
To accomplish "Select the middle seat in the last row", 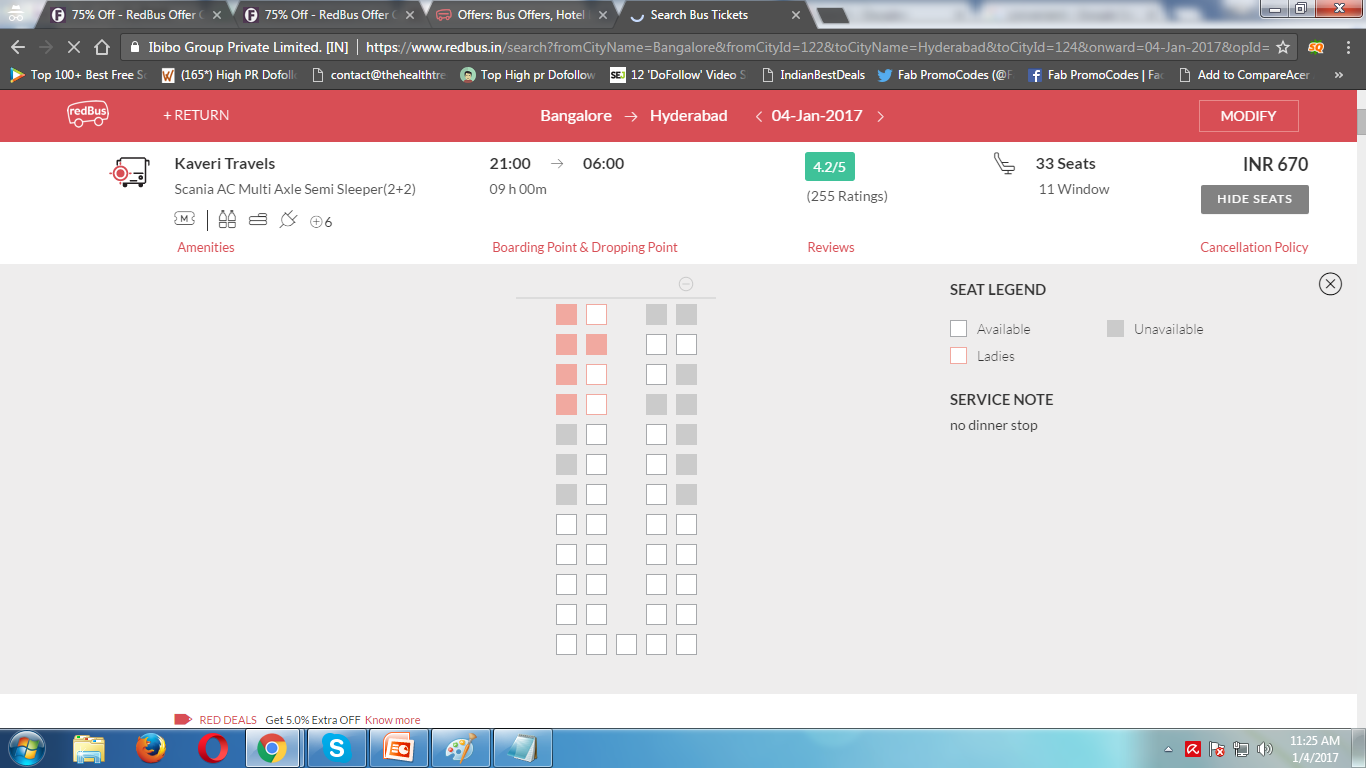I will pyautogui.click(x=626, y=644).
